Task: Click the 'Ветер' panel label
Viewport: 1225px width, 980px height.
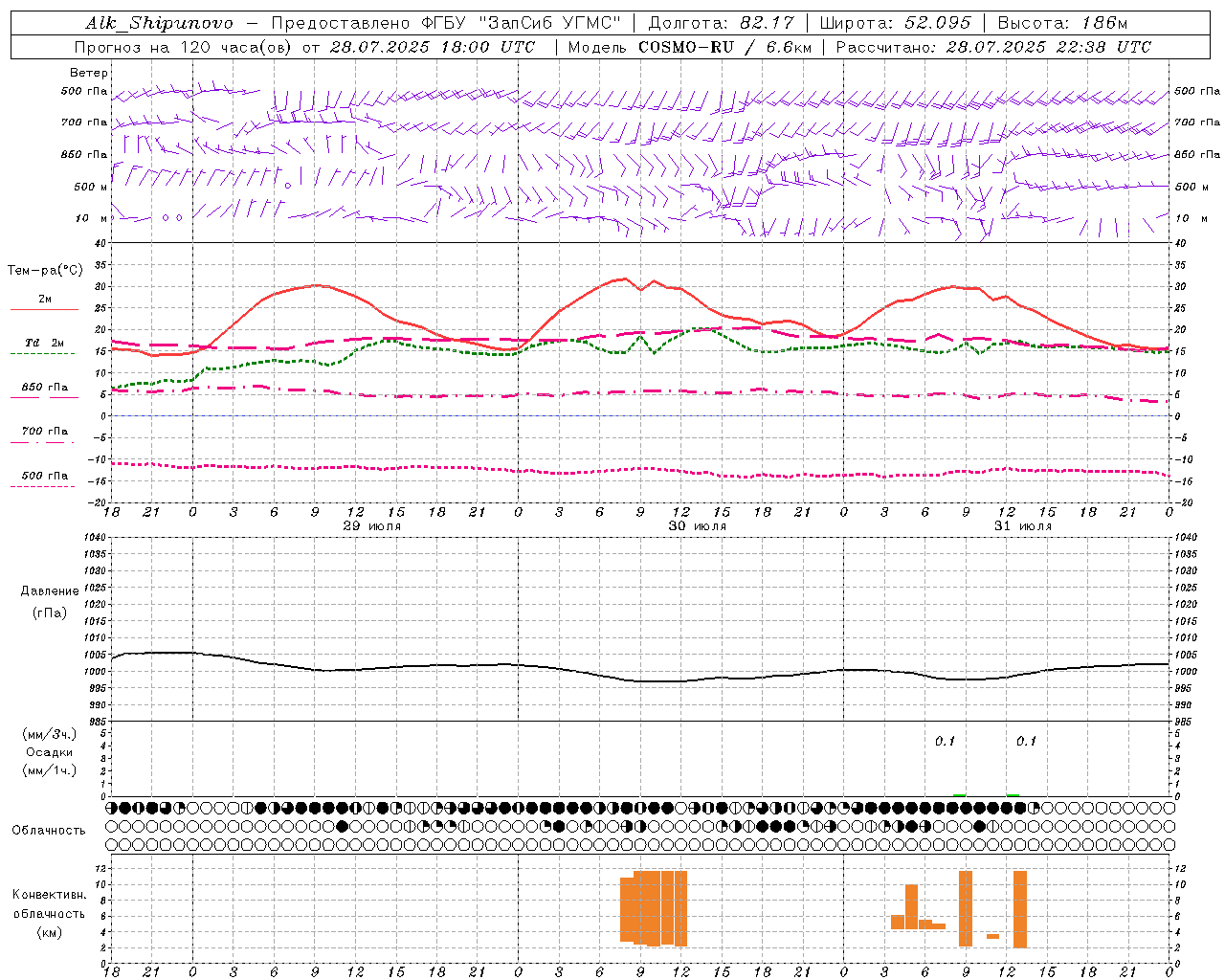Action: coord(89,73)
